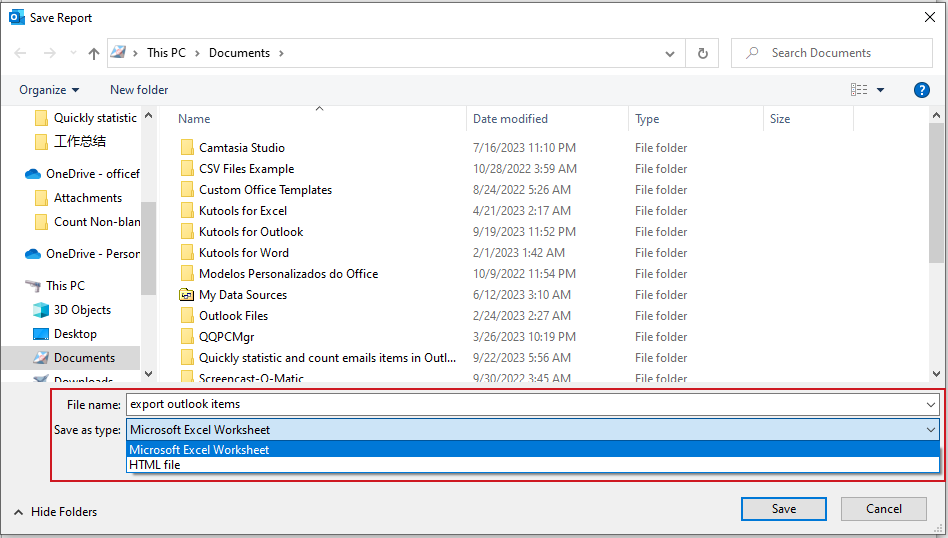Select the Outlook Files folder icon
This screenshot has height=538, width=948.
click(x=187, y=316)
